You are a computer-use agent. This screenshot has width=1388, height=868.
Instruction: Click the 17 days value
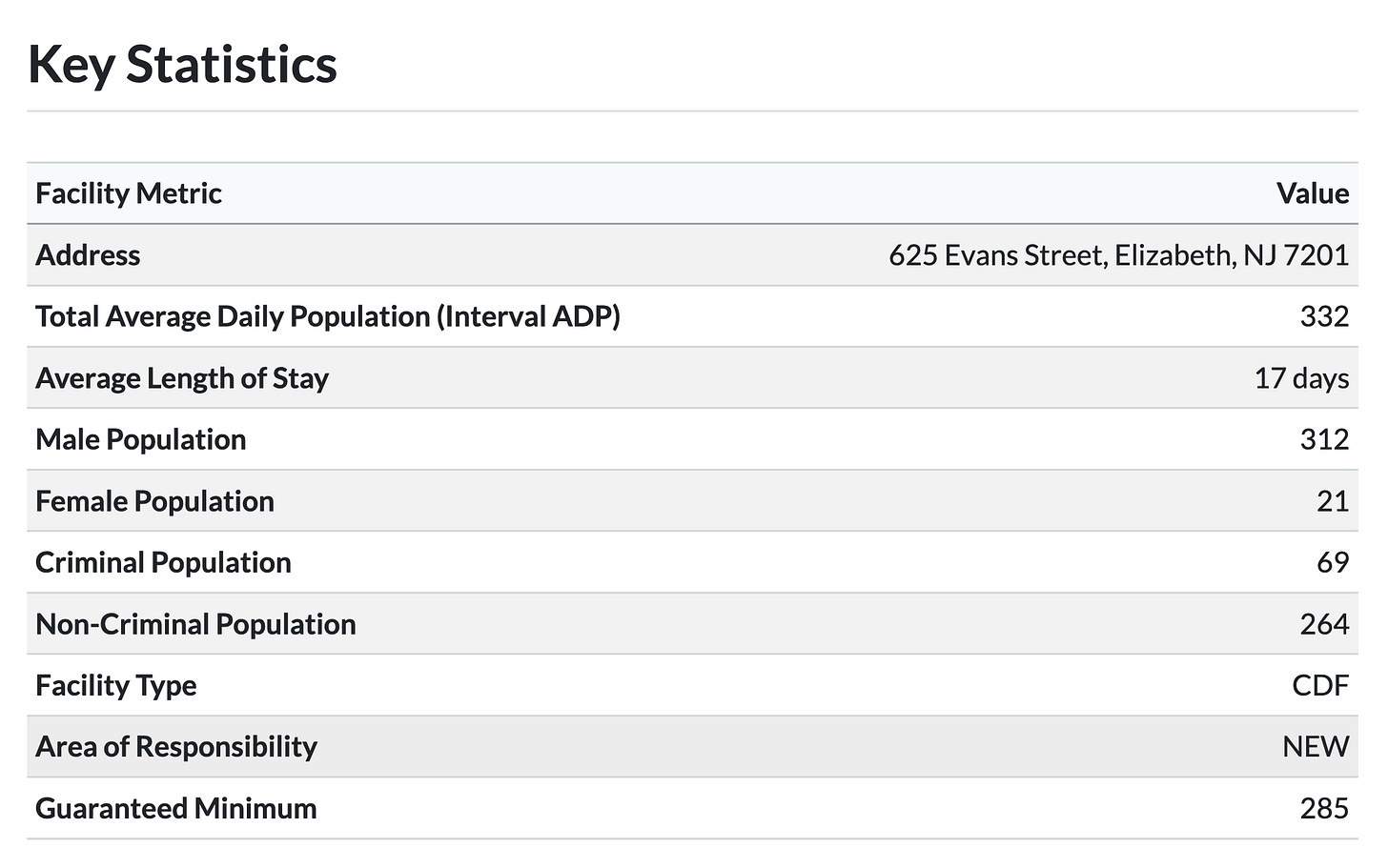[1300, 378]
